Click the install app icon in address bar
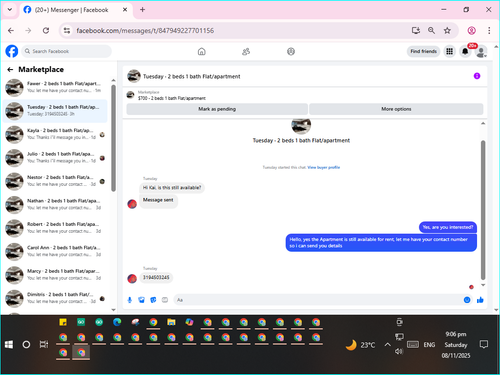The height and width of the screenshot is (375, 500). click(415, 31)
